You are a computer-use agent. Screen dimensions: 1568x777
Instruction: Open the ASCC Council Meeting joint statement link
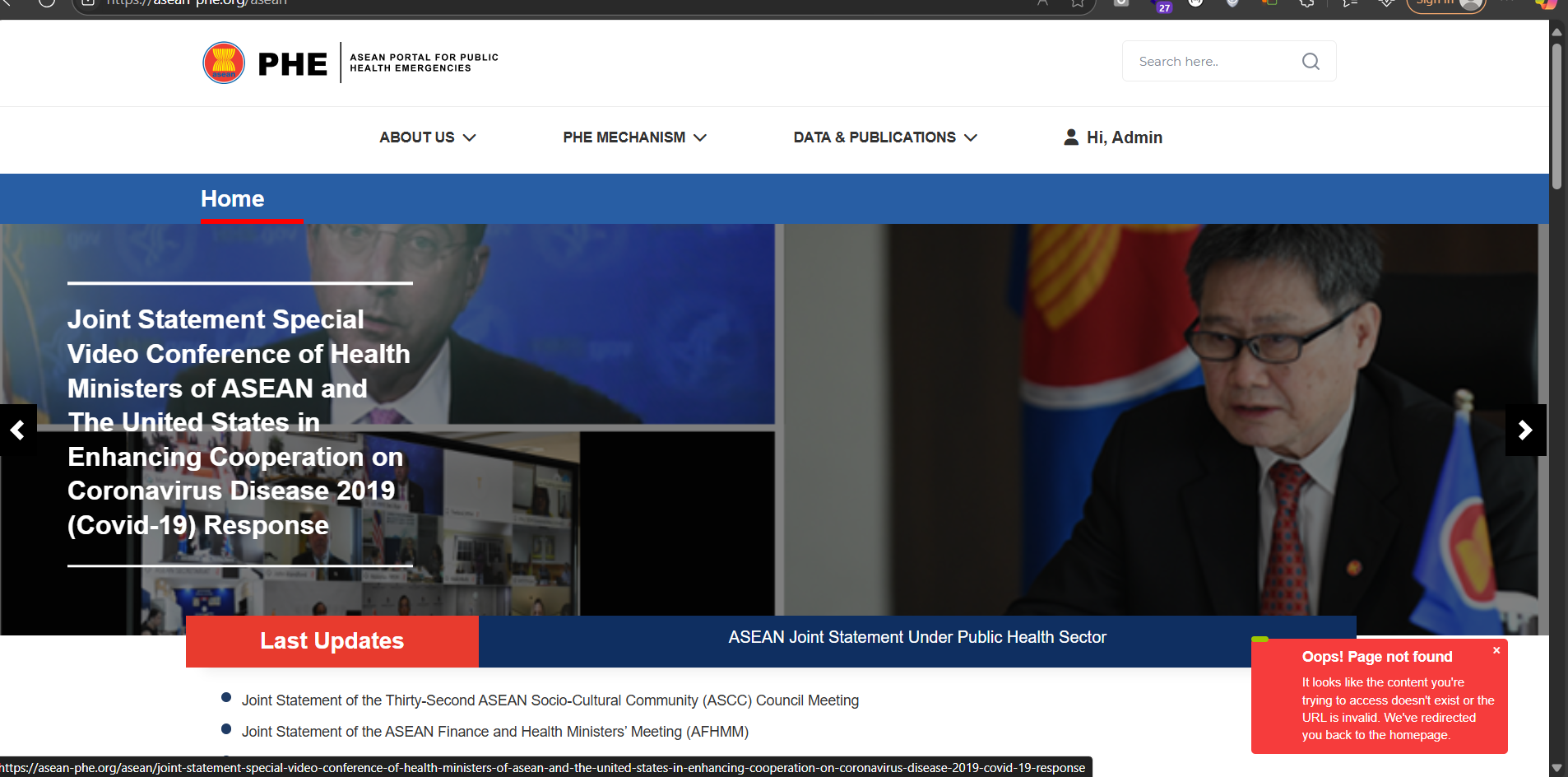coord(550,700)
